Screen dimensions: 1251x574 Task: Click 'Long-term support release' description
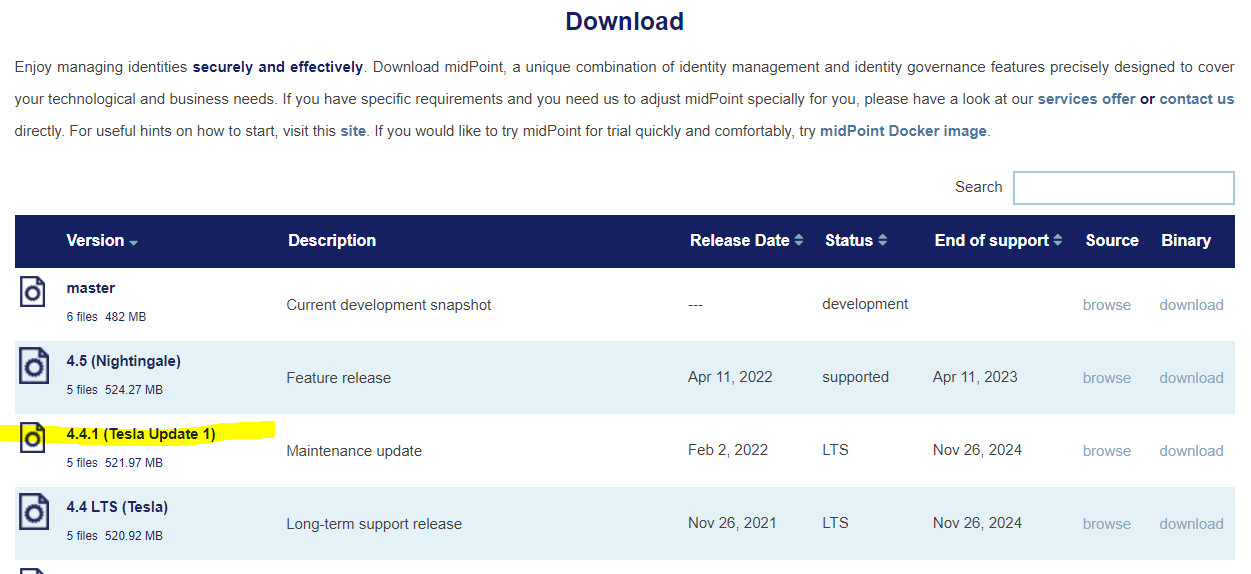coord(374,524)
